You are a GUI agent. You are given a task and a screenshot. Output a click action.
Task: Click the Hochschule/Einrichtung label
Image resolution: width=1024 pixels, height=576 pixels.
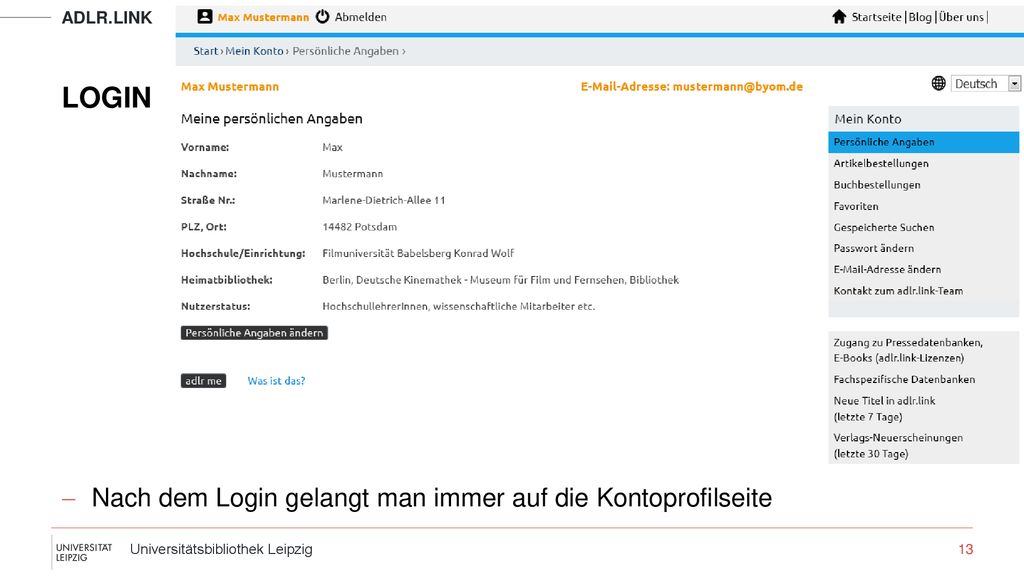[x=243, y=253]
